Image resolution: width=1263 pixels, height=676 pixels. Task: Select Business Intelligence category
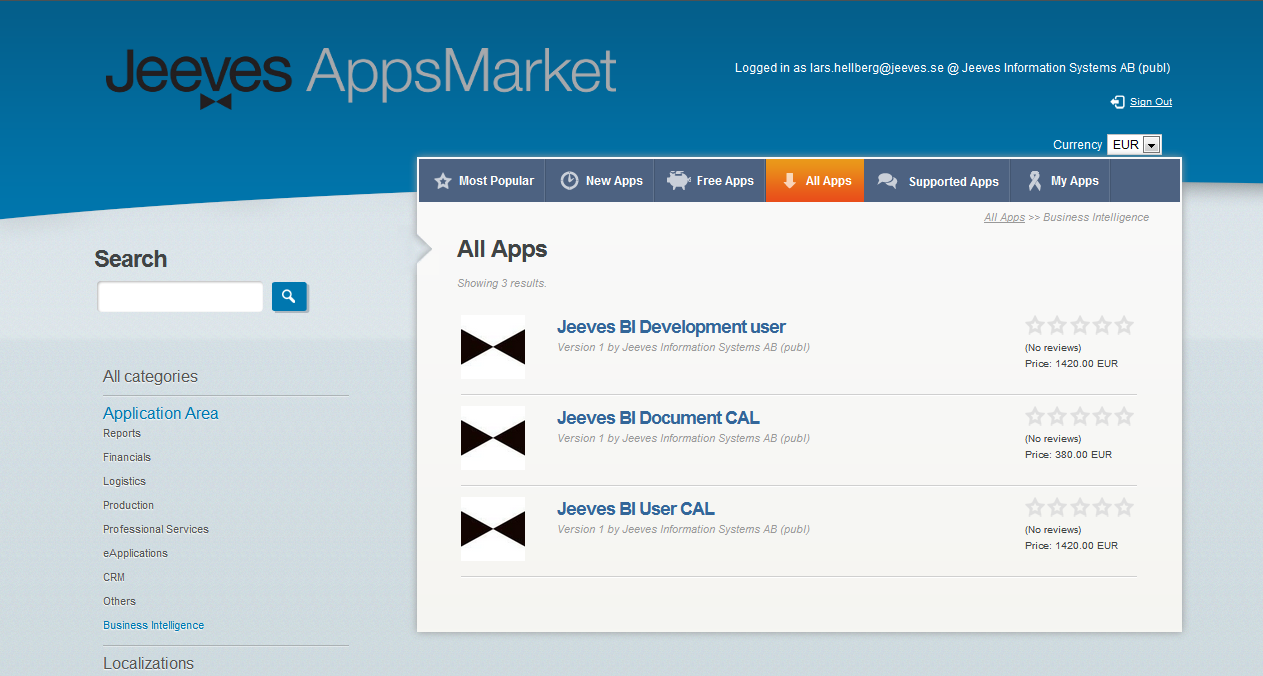153,625
